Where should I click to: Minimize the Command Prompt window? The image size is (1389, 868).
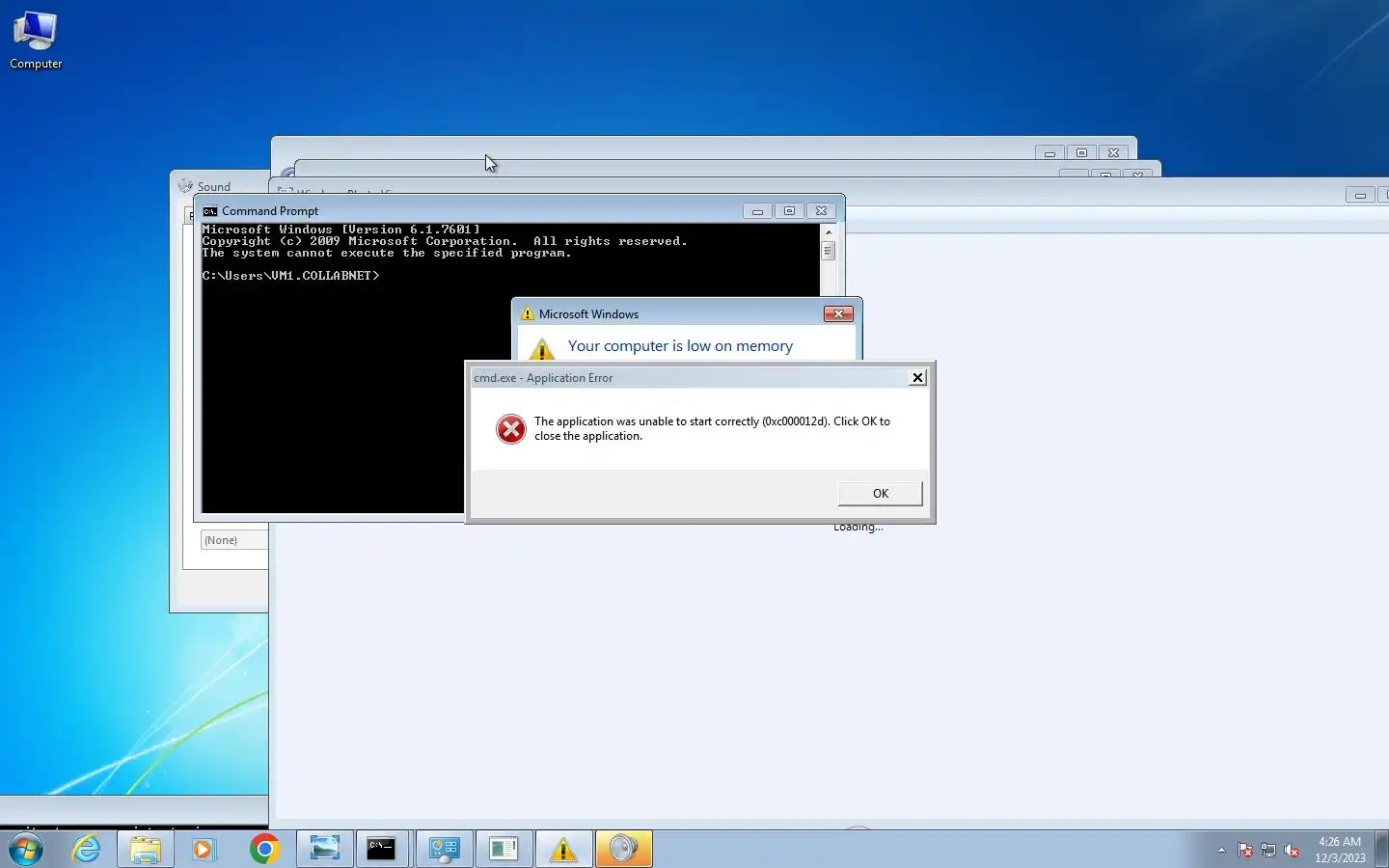757,210
